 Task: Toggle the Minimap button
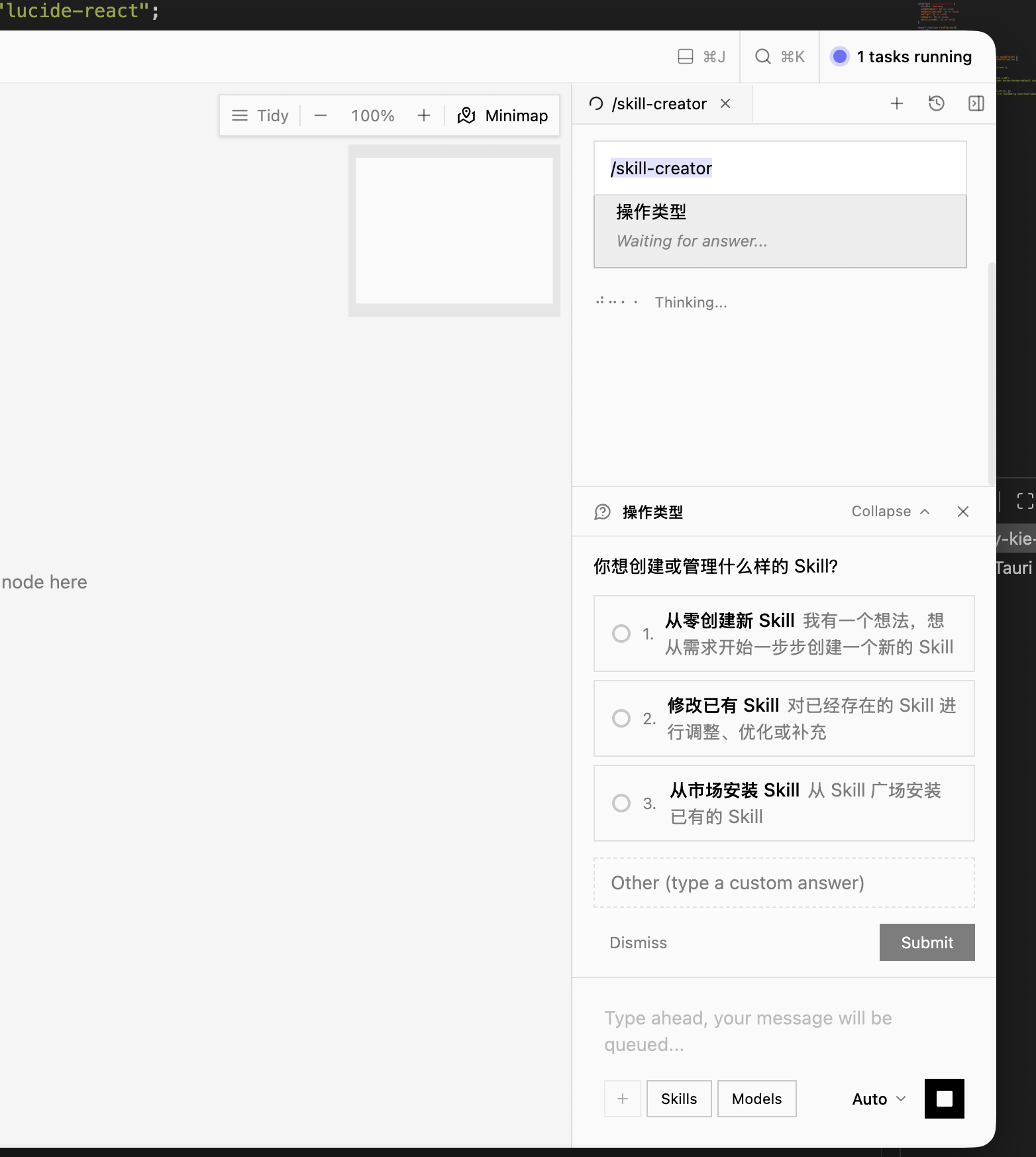[503, 115]
